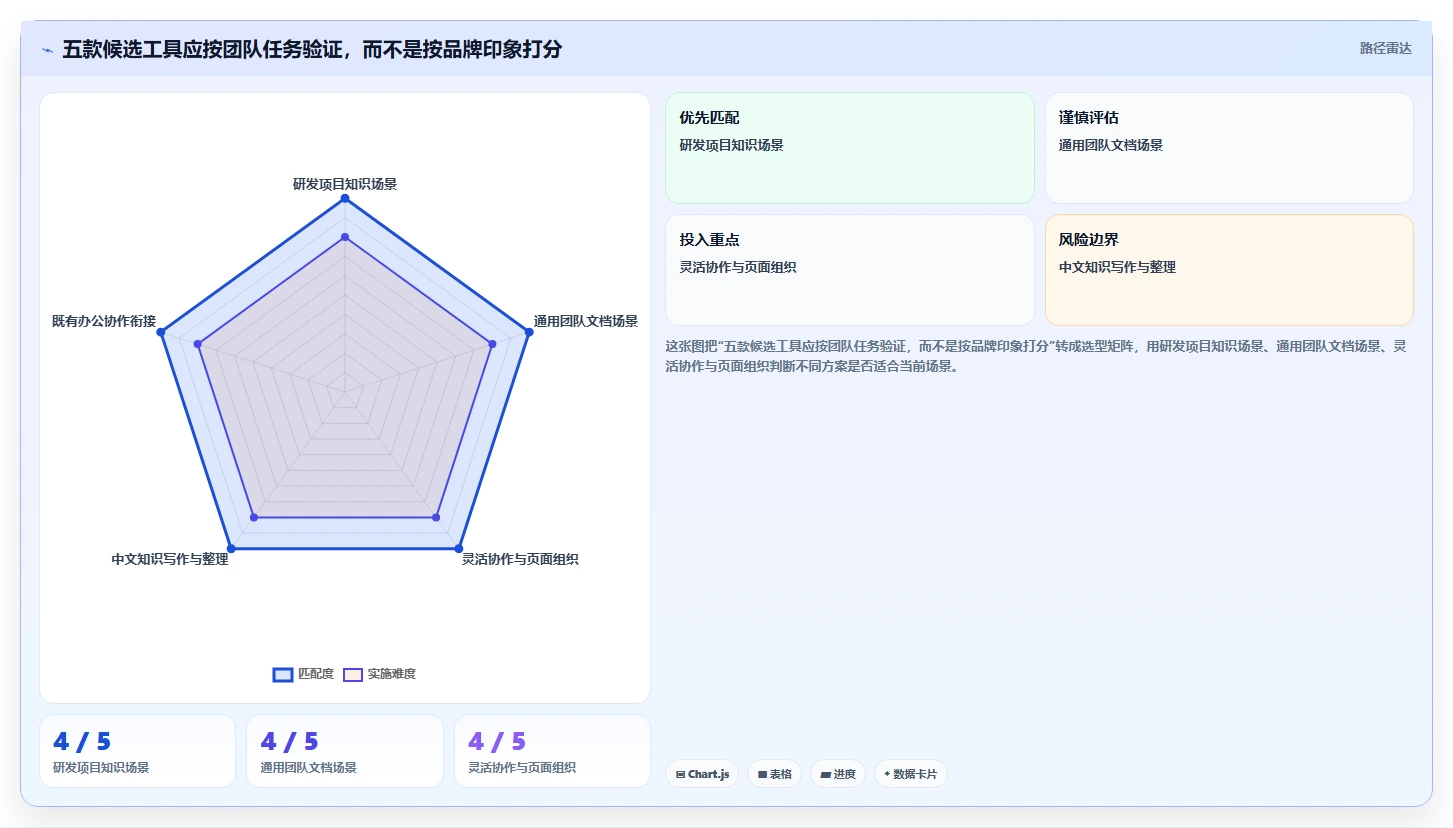
Task: Click the Chart.js tag chip
Action: pyautogui.click(x=702, y=774)
